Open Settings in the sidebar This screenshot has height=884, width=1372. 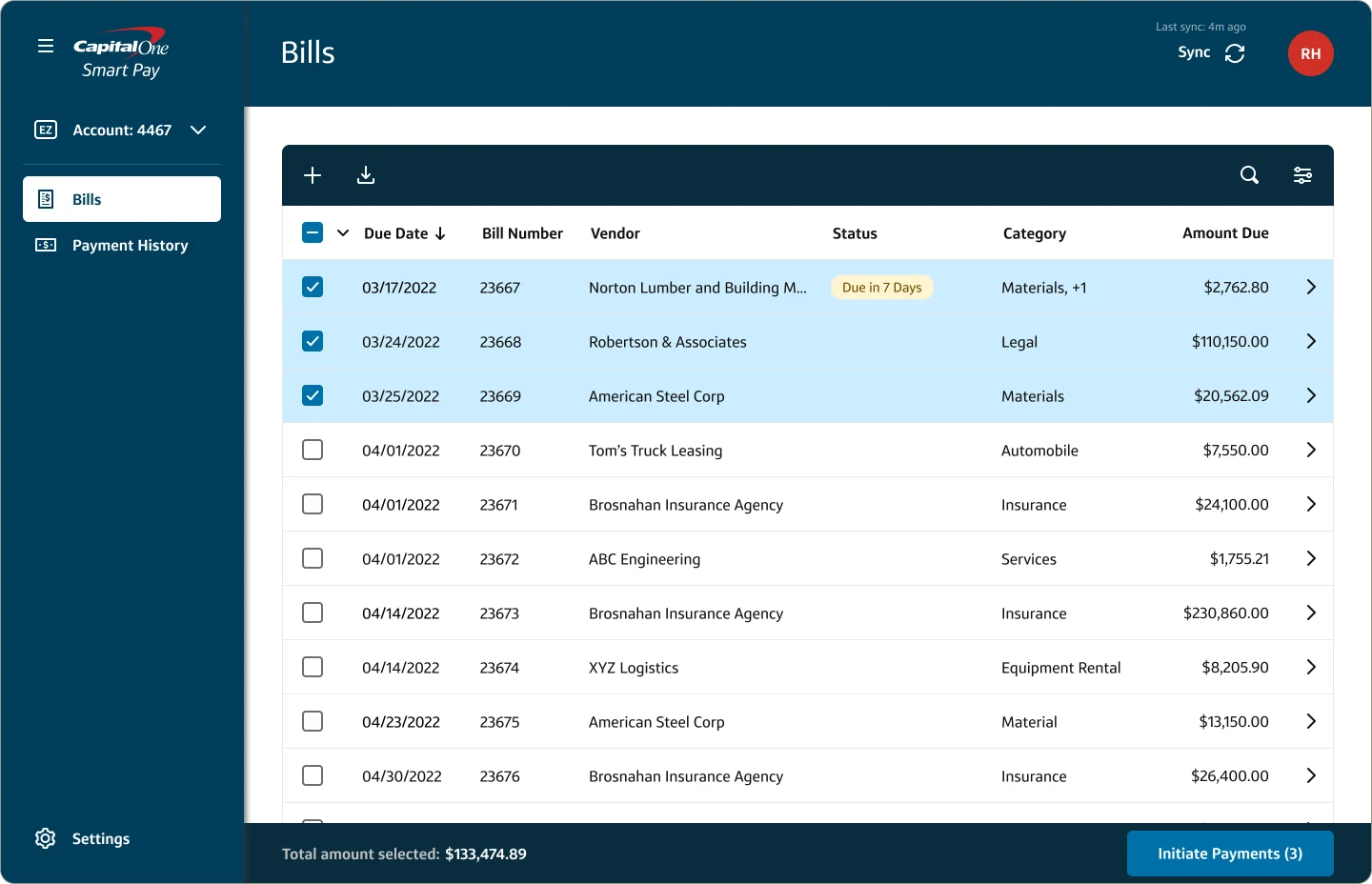(101, 838)
